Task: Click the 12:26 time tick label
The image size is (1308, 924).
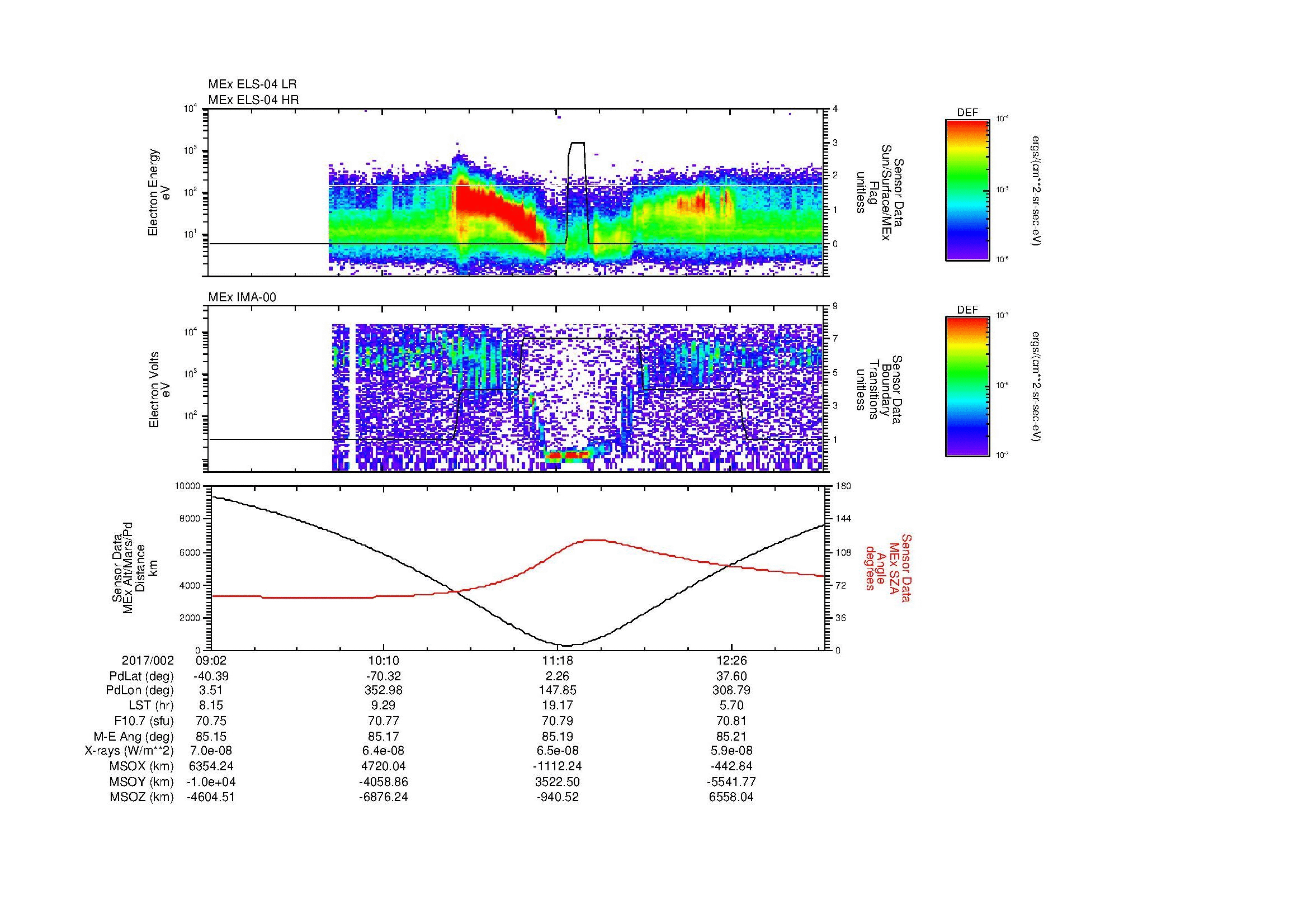Action: pyautogui.click(x=731, y=660)
